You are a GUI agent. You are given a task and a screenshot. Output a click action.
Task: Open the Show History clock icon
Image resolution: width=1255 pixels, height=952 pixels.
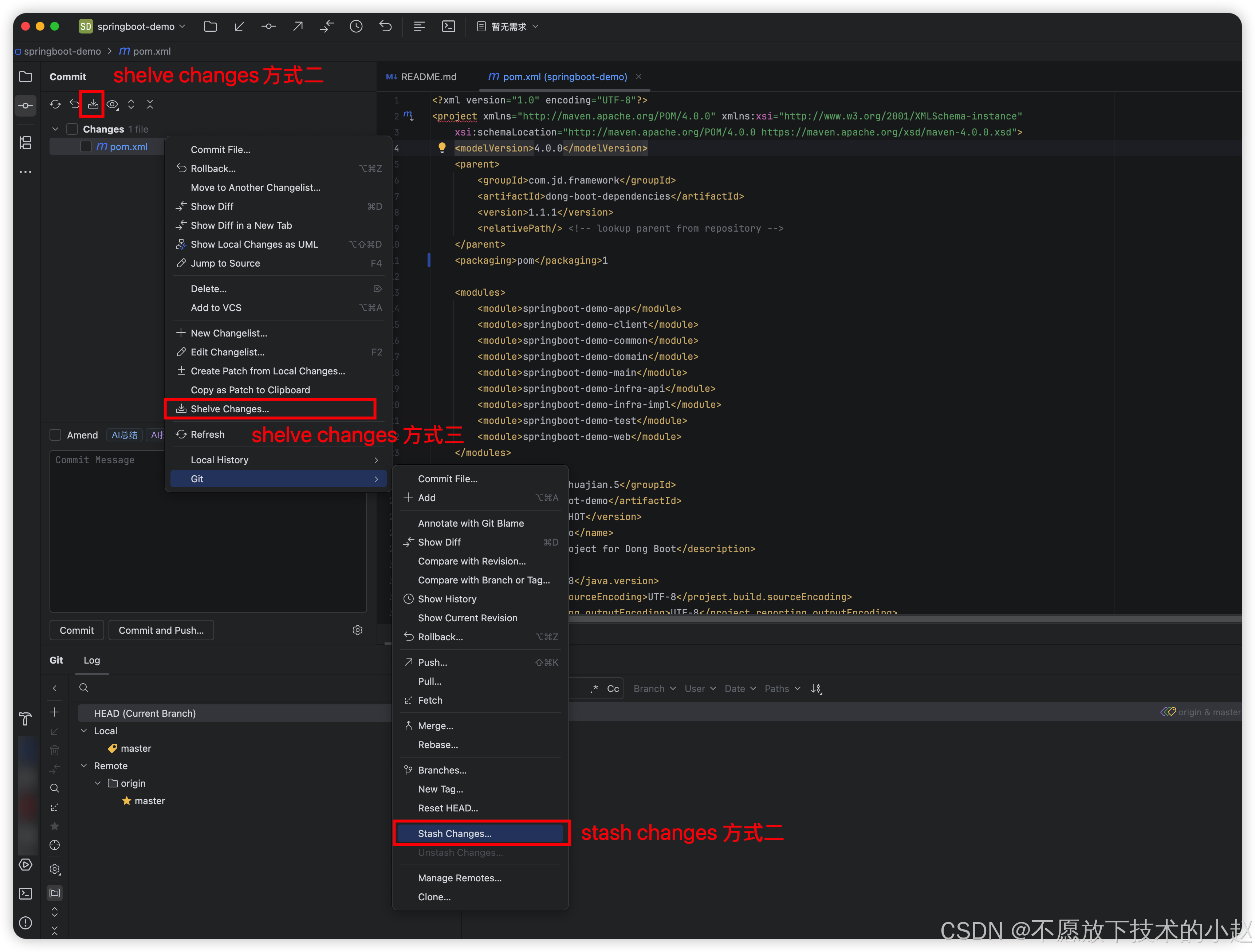coord(356,26)
